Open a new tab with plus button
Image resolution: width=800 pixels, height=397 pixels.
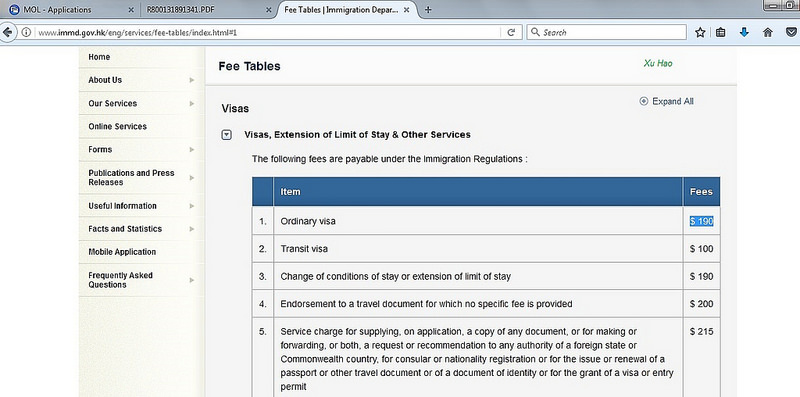coord(428,10)
